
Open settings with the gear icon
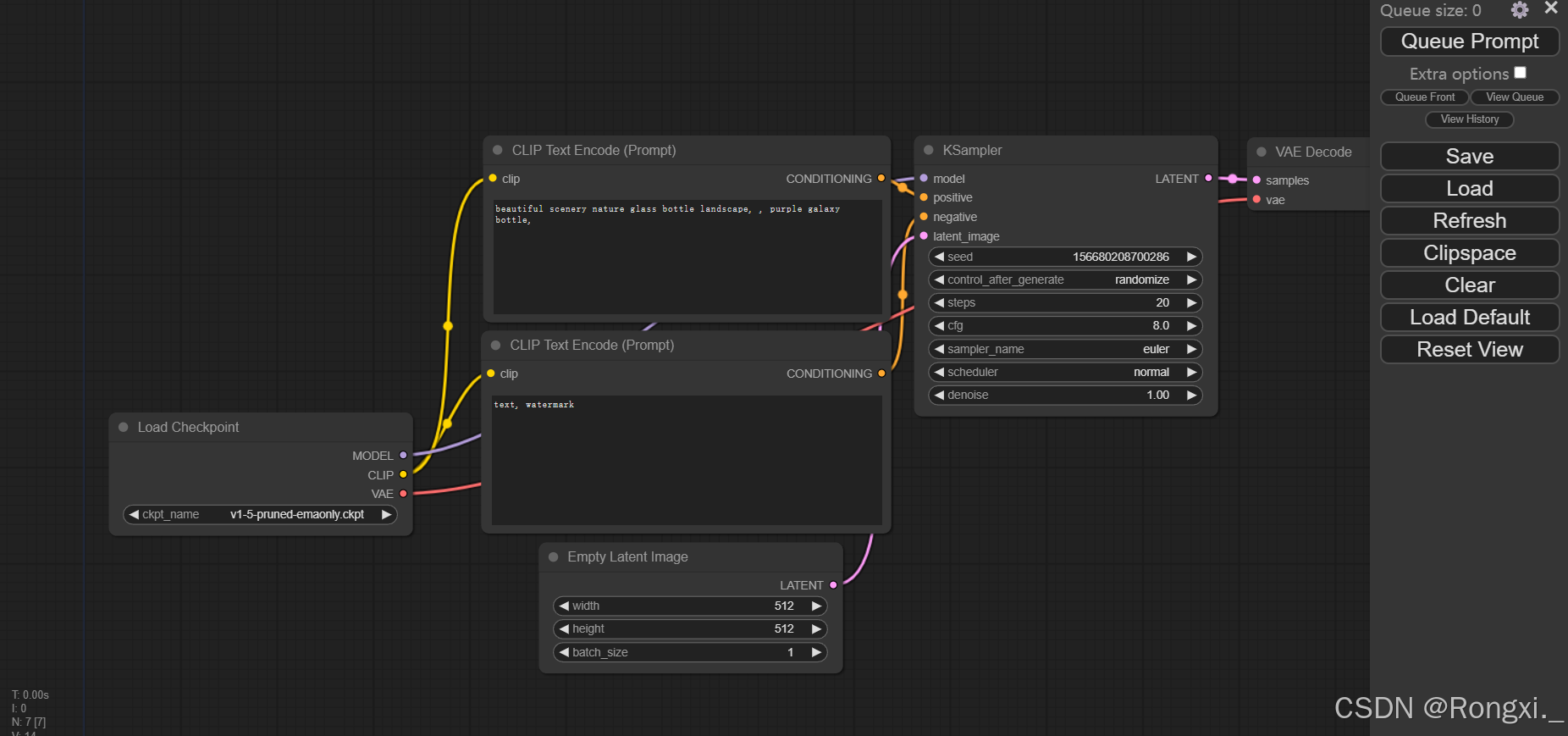[1520, 10]
